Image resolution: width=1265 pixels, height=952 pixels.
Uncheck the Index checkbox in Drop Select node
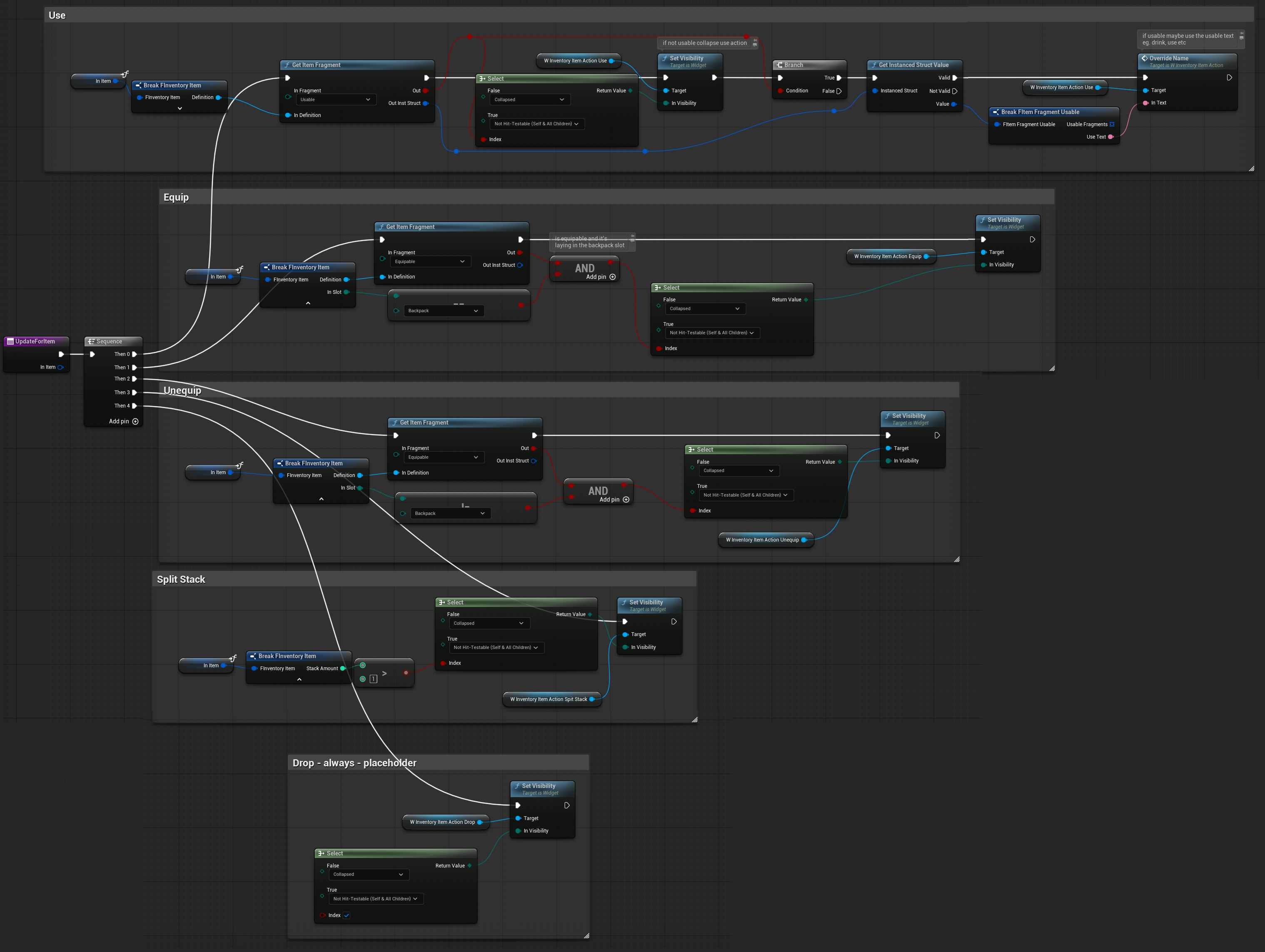346,915
